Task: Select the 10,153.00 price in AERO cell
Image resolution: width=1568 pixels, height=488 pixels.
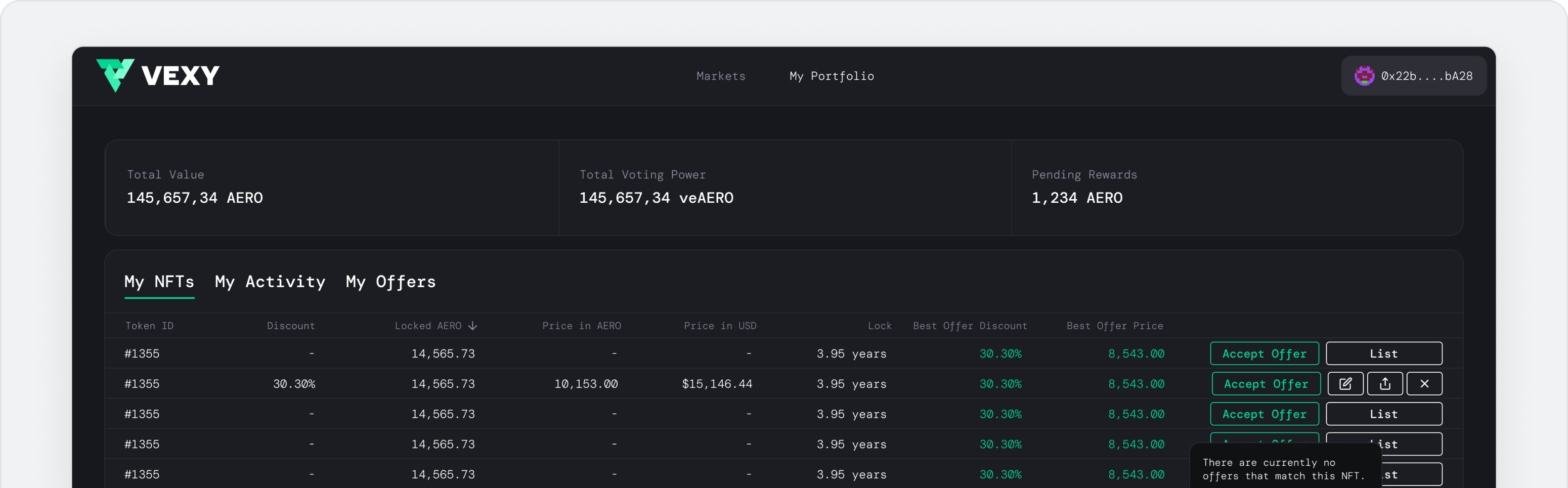Action: pos(586,384)
